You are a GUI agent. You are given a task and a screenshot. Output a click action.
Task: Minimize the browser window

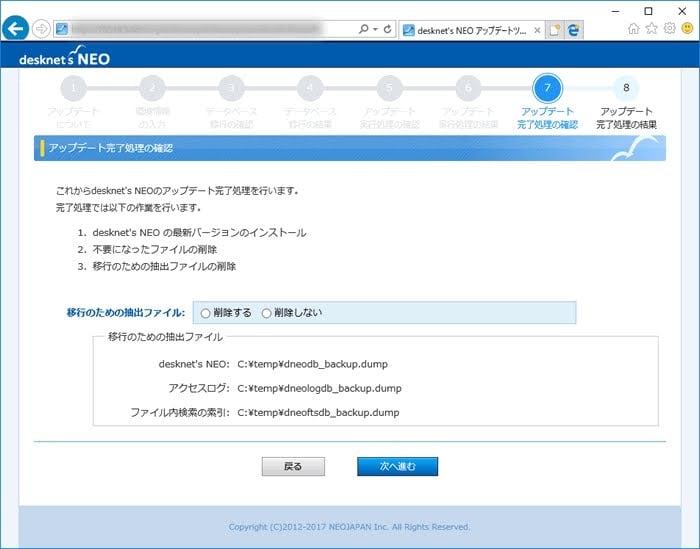(x=615, y=11)
